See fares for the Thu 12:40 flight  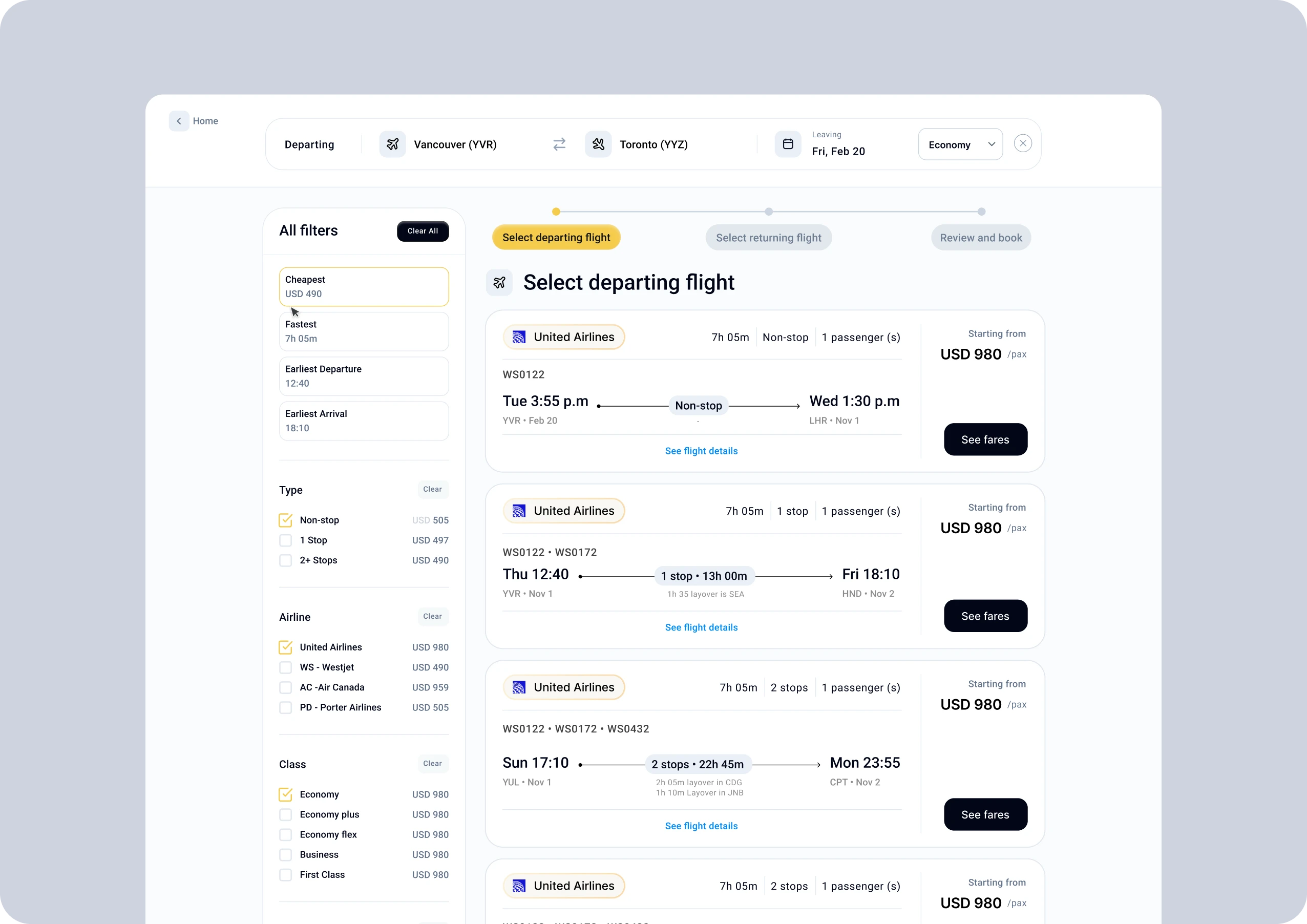point(985,616)
